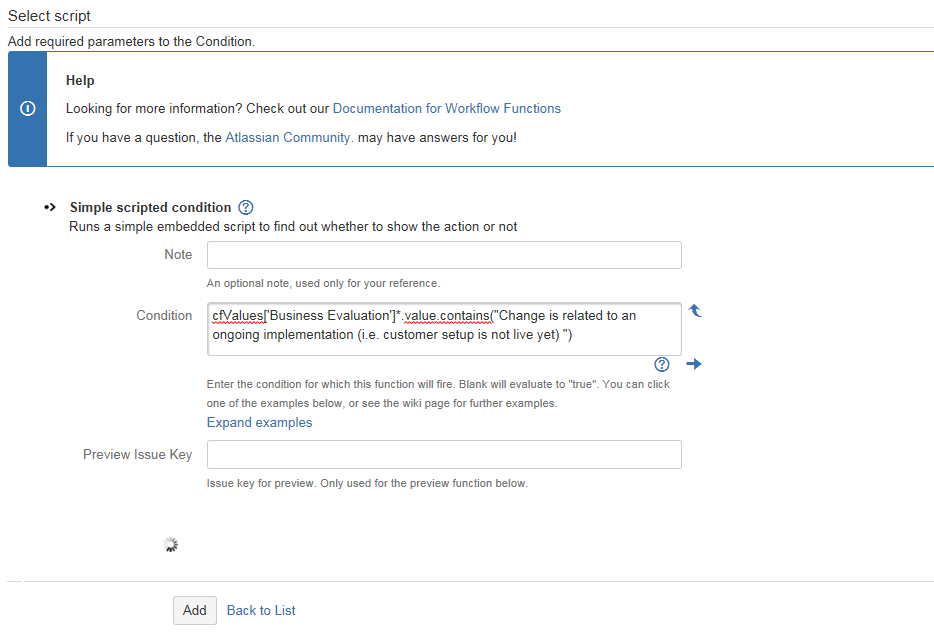Click the Simple scripted condition title

150,208
